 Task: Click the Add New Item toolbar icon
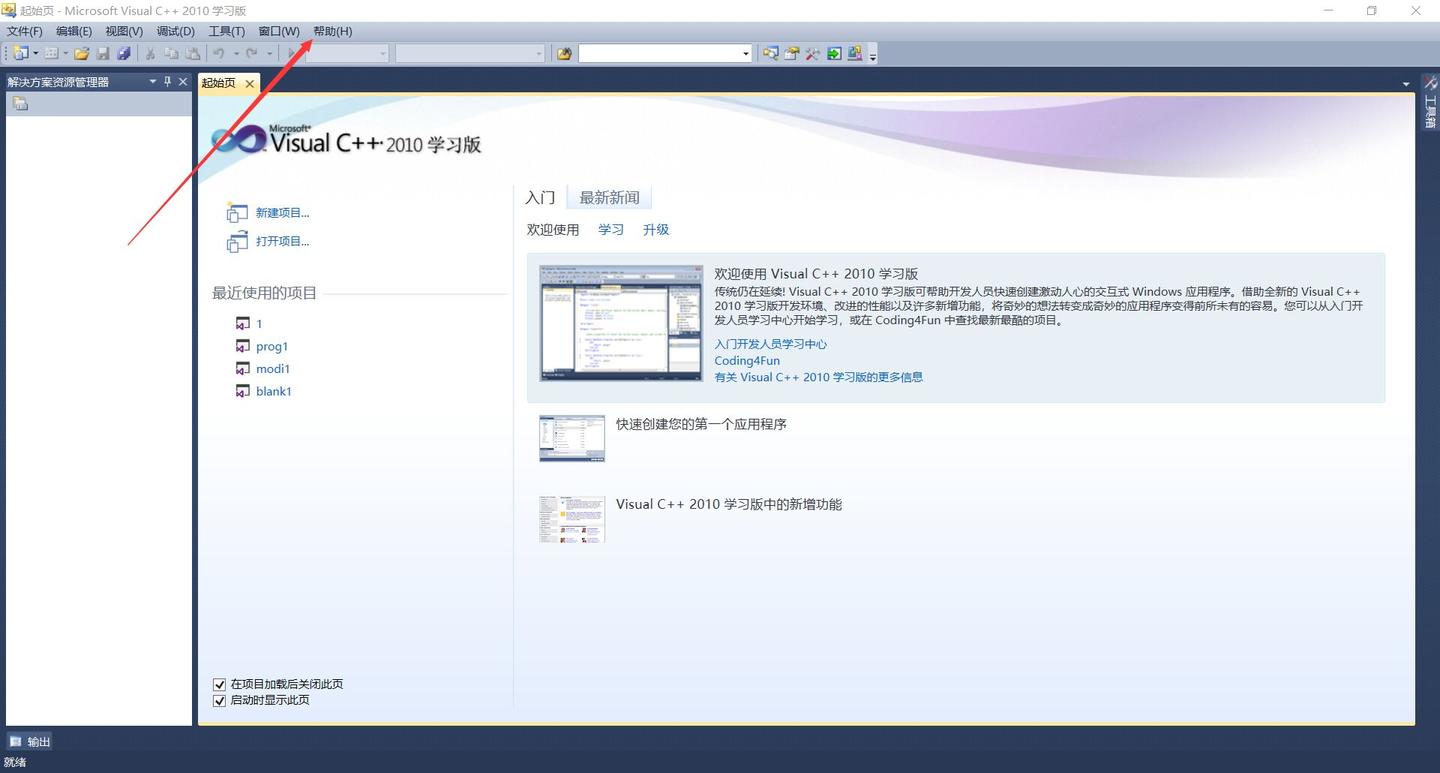[51, 53]
